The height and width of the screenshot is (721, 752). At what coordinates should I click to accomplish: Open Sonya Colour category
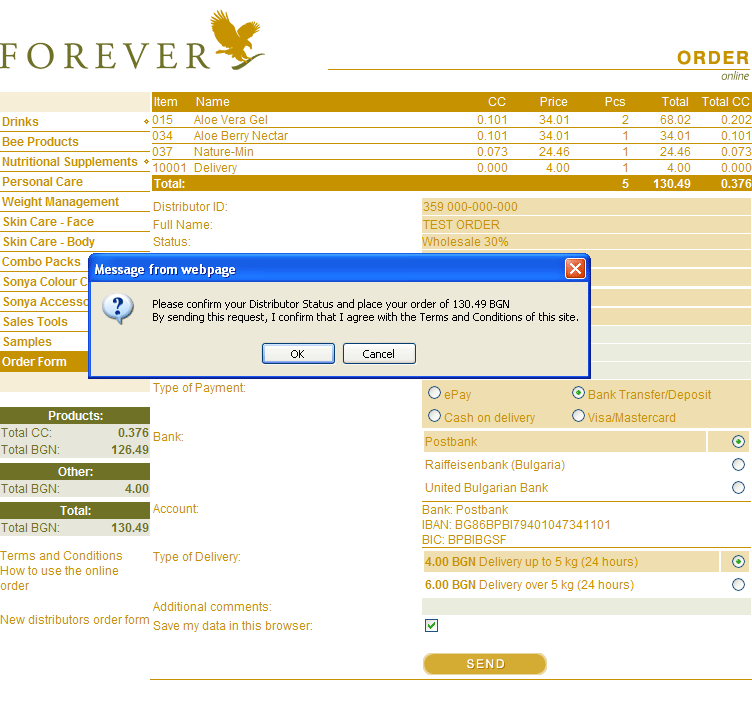pyautogui.click(x=45, y=282)
